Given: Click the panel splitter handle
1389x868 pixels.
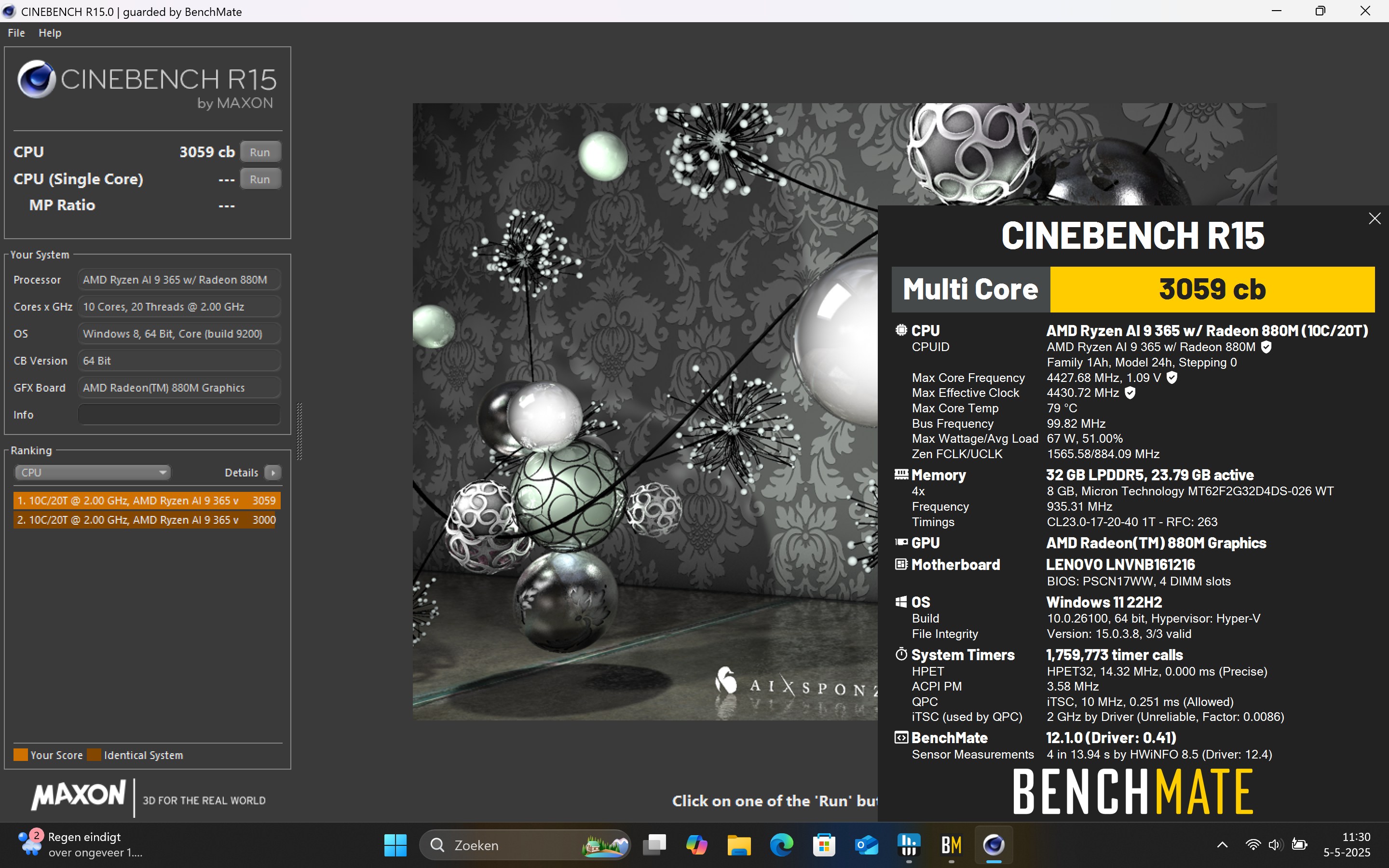Looking at the screenshot, I should [299, 432].
